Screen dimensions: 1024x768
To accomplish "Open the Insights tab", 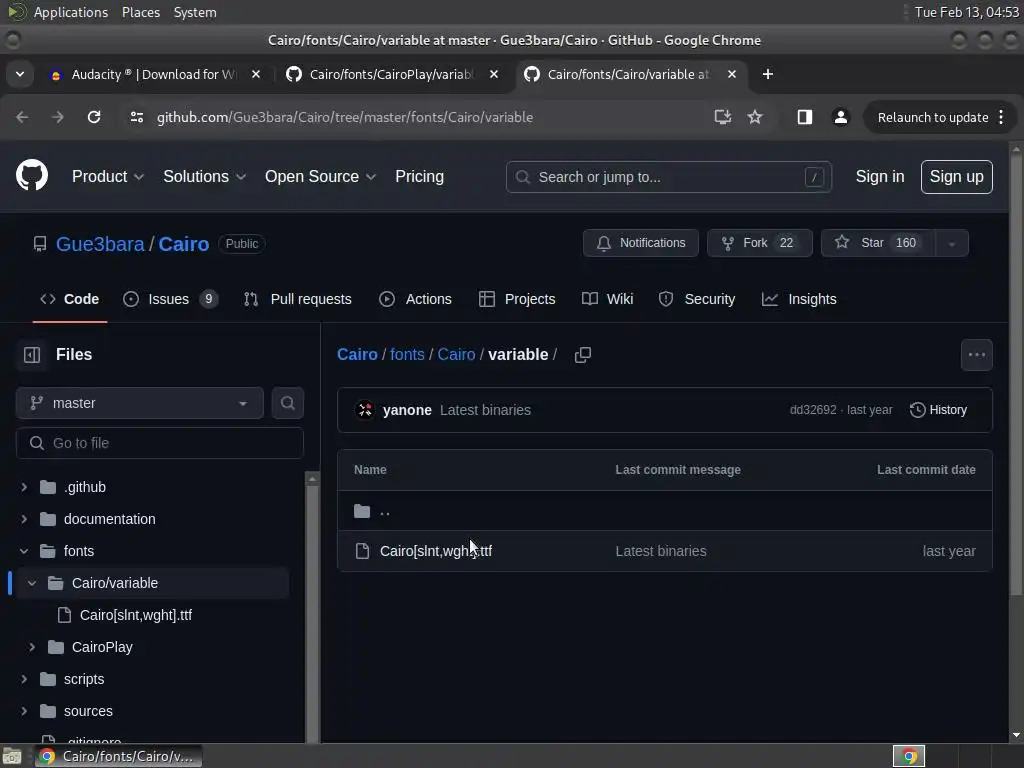I will (799, 299).
